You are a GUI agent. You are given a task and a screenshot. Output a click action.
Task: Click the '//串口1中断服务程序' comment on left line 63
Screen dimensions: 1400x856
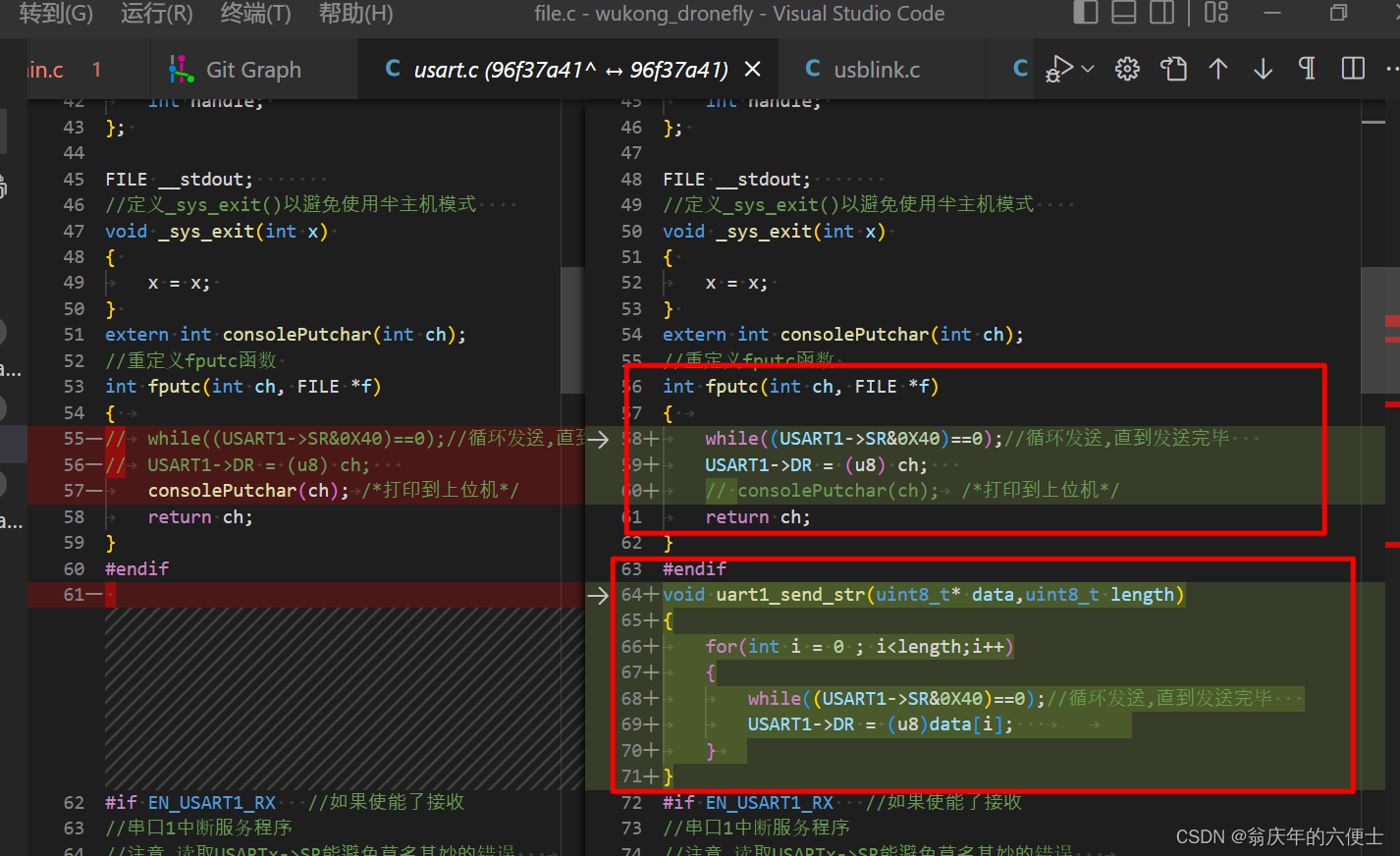point(198,829)
